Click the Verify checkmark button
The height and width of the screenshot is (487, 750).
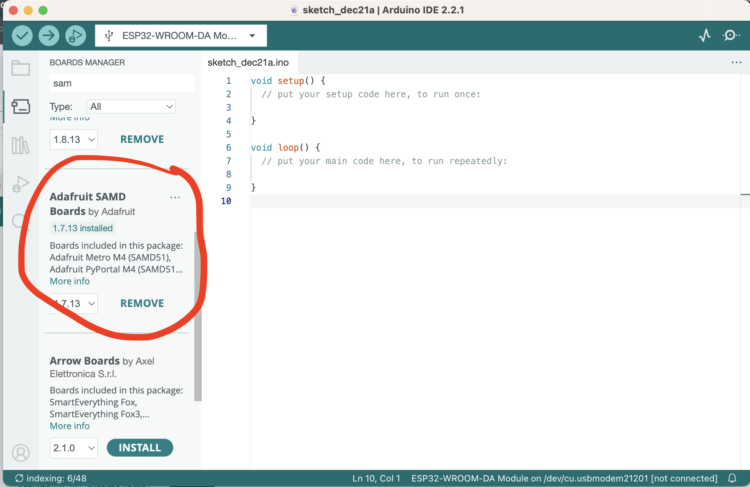pyautogui.click(x=22, y=35)
